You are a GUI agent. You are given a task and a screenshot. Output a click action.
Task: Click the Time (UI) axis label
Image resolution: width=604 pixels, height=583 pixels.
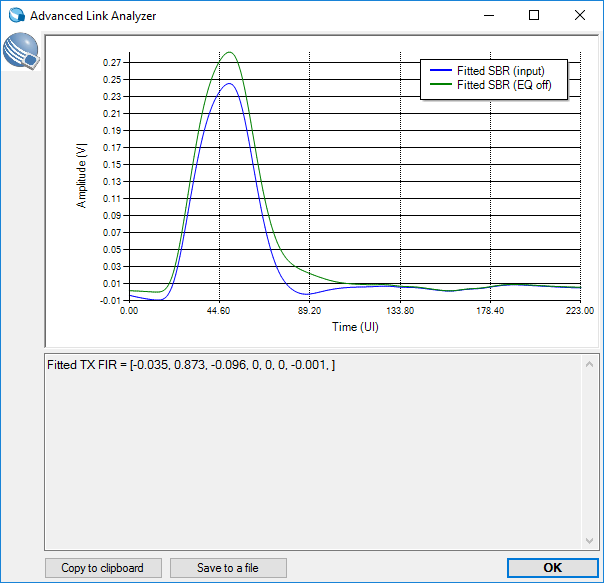click(x=355, y=327)
